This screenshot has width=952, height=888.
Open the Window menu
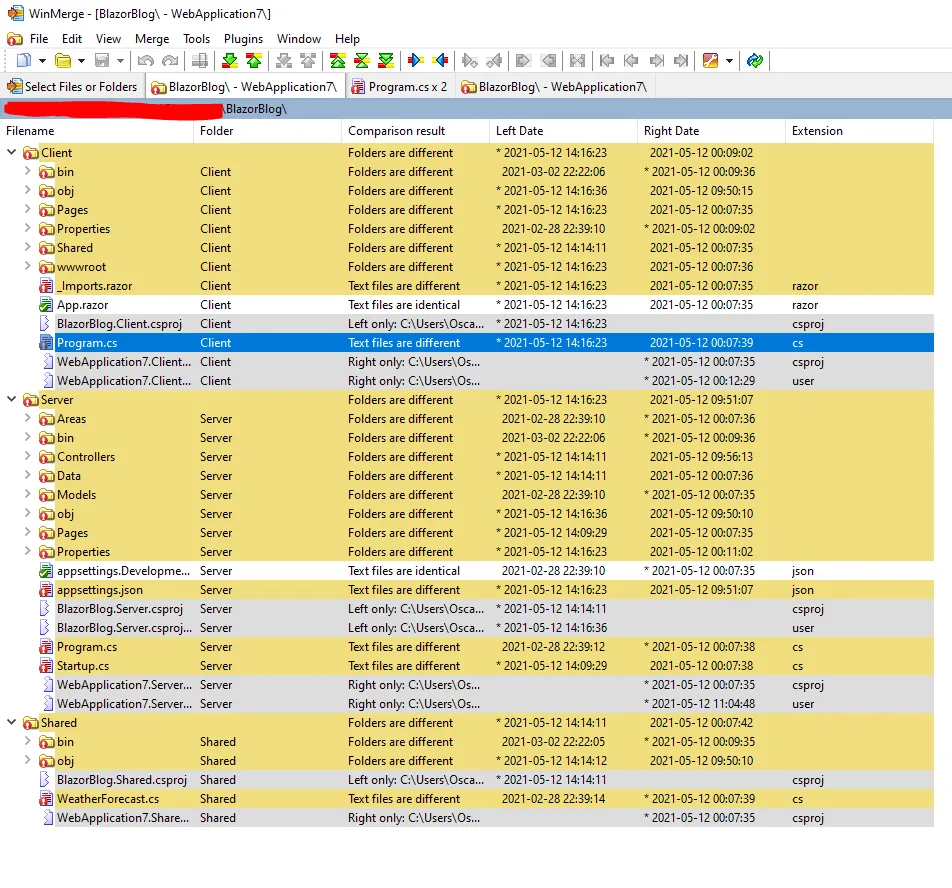click(299, 39)
